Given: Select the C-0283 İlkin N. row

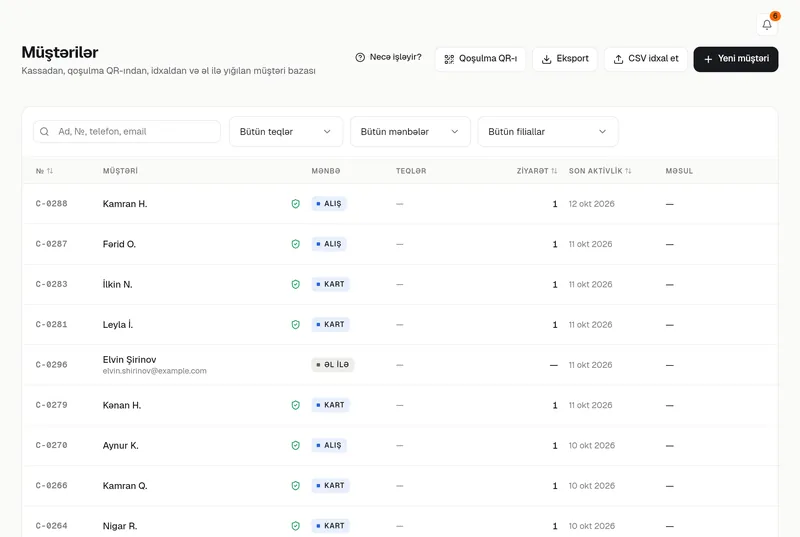Looking at the screenshot, I should 400,285.
